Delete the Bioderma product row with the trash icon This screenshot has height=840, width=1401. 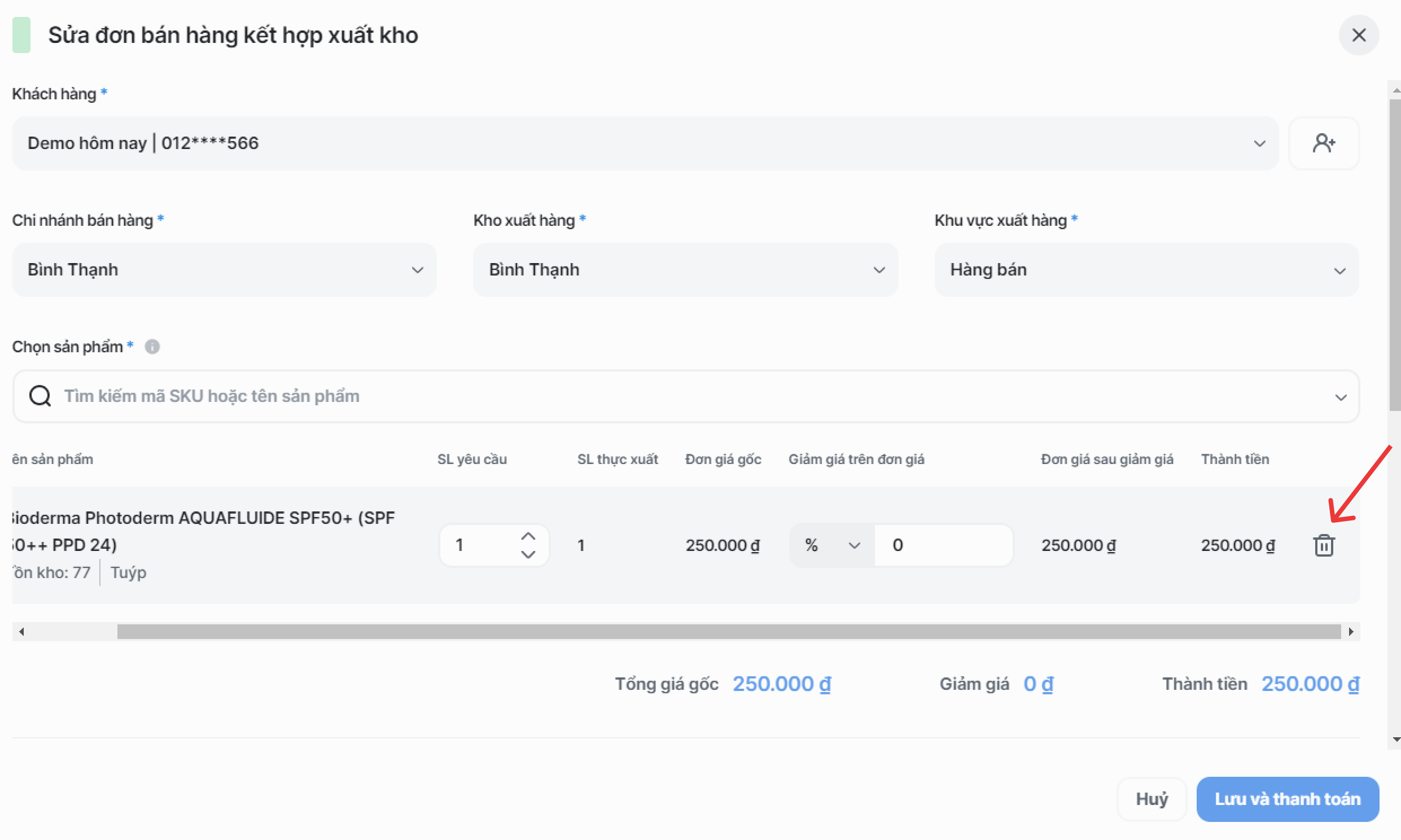(1323, 545)
